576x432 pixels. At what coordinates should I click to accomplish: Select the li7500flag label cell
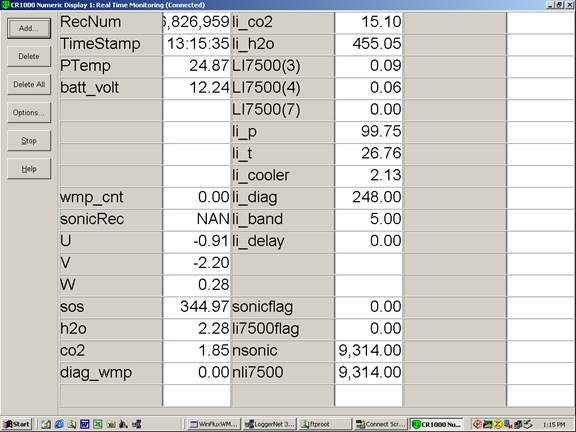pos(283,329)
